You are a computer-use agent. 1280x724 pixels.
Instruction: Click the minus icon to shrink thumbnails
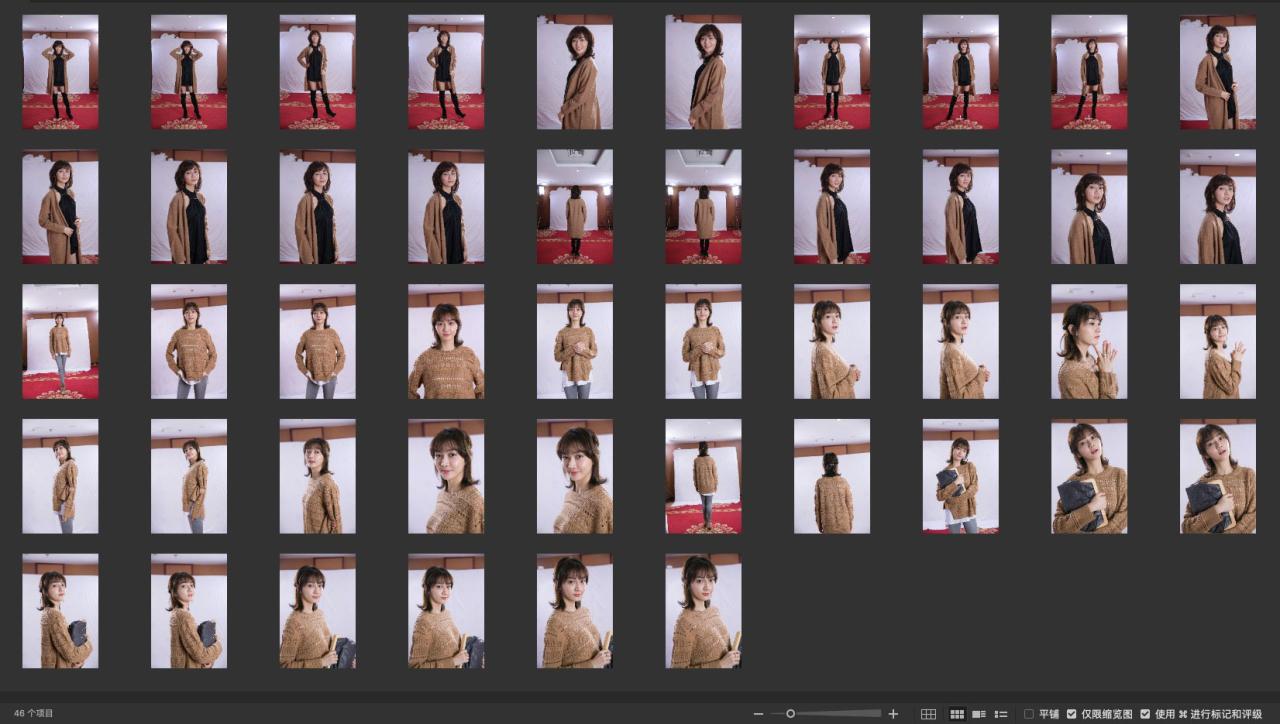758,714
